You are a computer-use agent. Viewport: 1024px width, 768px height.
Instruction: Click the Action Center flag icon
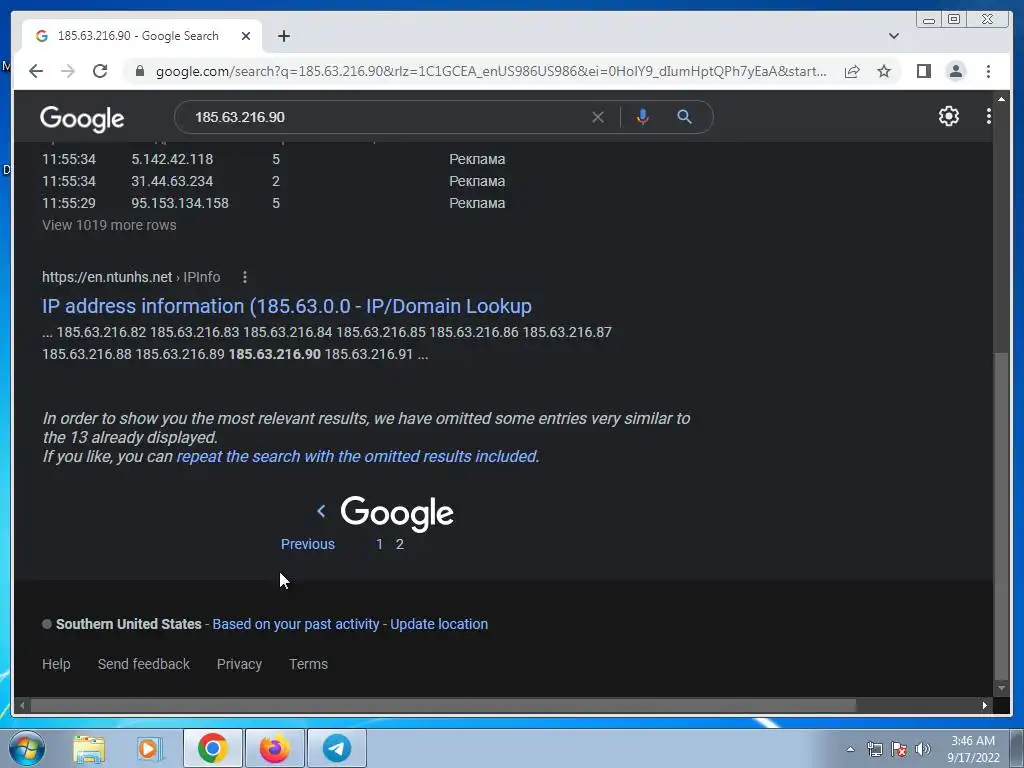(899, 749)
